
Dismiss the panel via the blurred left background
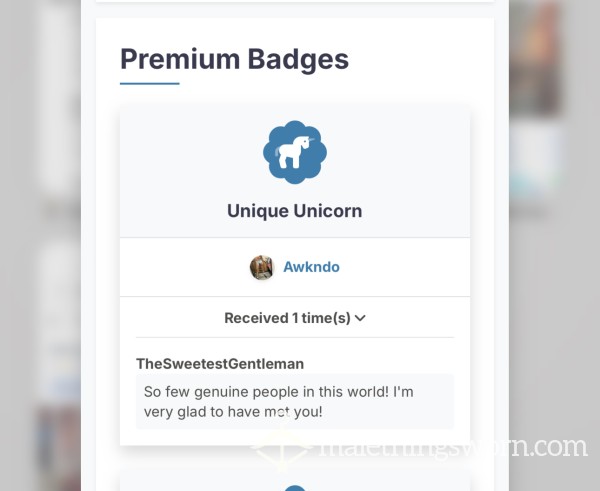click(40, 245)
